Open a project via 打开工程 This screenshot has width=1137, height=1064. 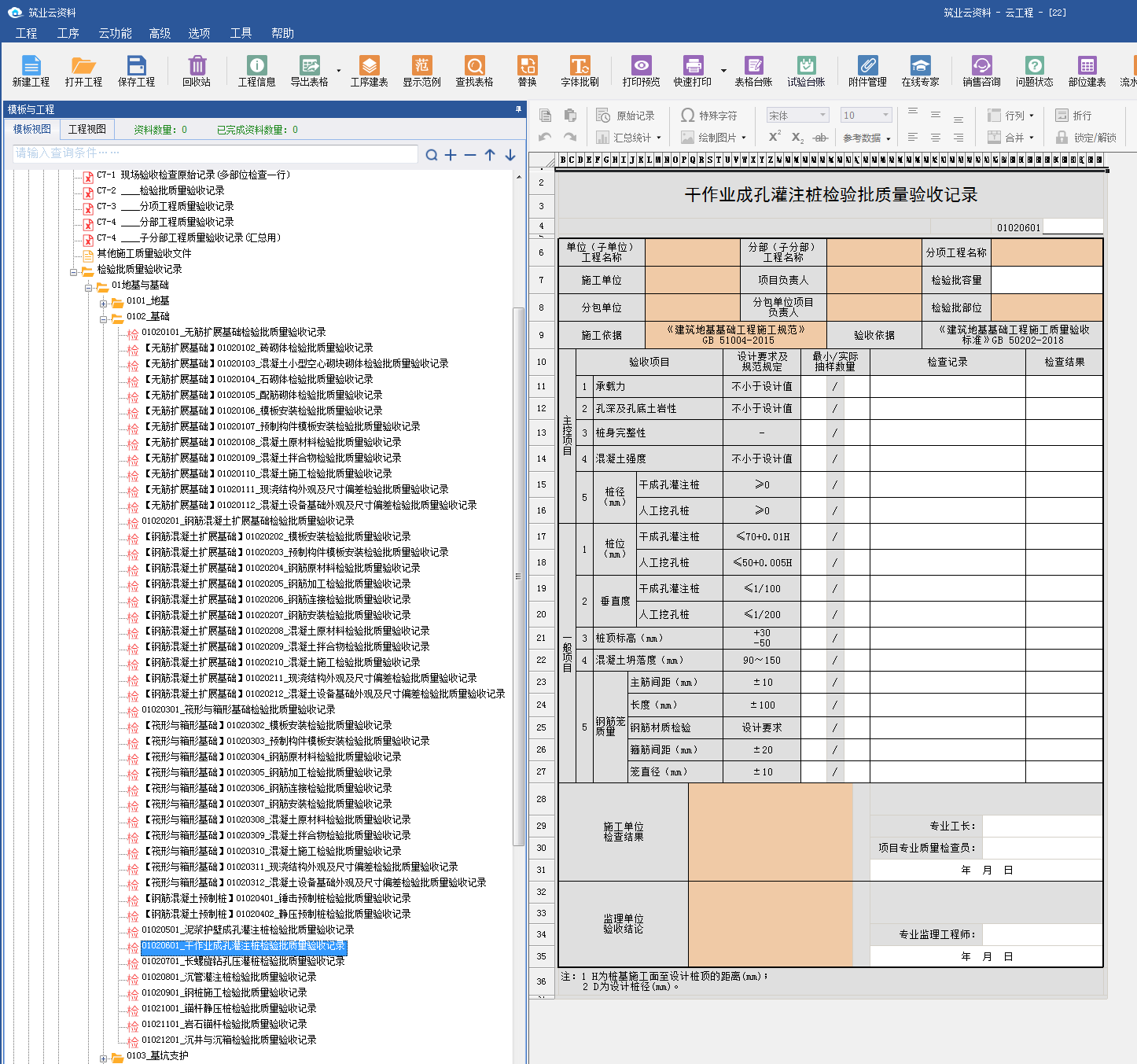pyautogui.click(x=83, y=71)
